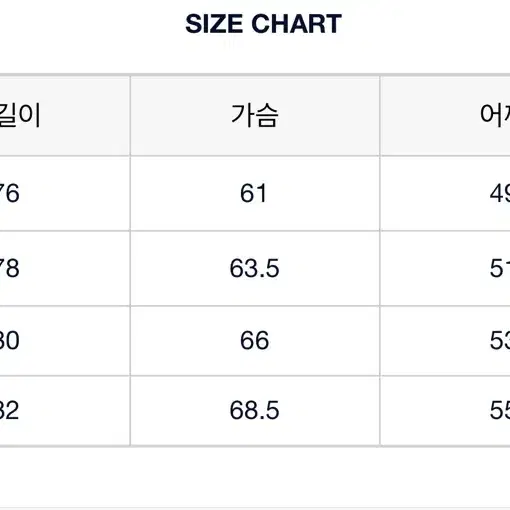Click the word CHART in the title
This screenshot has height=510, width=510.
pyautogui.click(x=296, y=24)
